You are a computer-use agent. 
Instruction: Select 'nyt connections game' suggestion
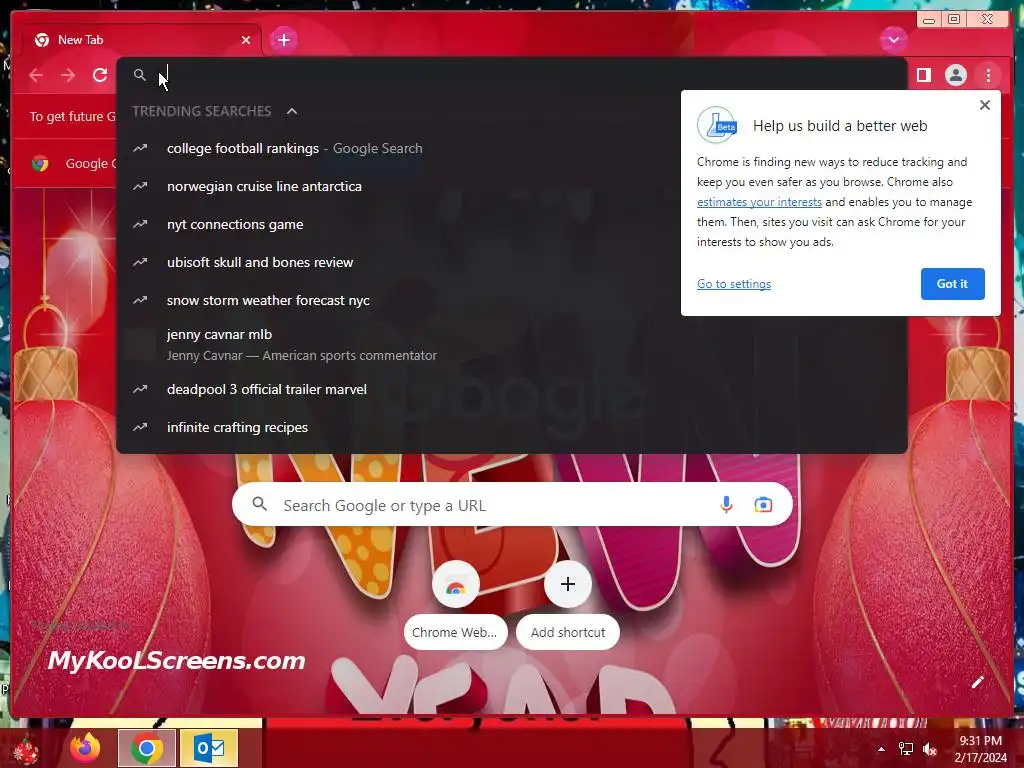click(x=512, y=224)
